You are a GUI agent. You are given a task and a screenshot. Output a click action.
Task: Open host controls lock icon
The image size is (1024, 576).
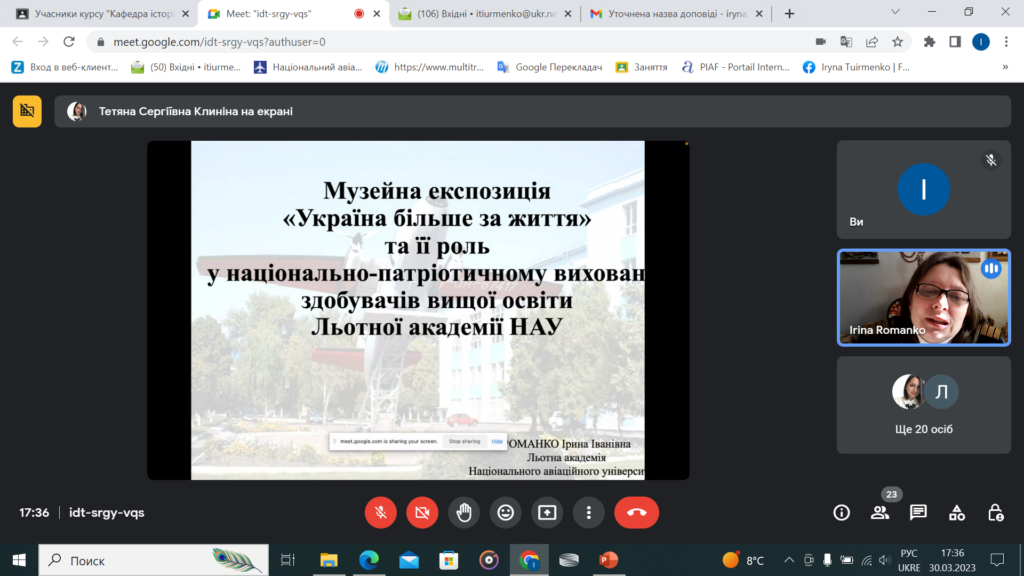995,512
